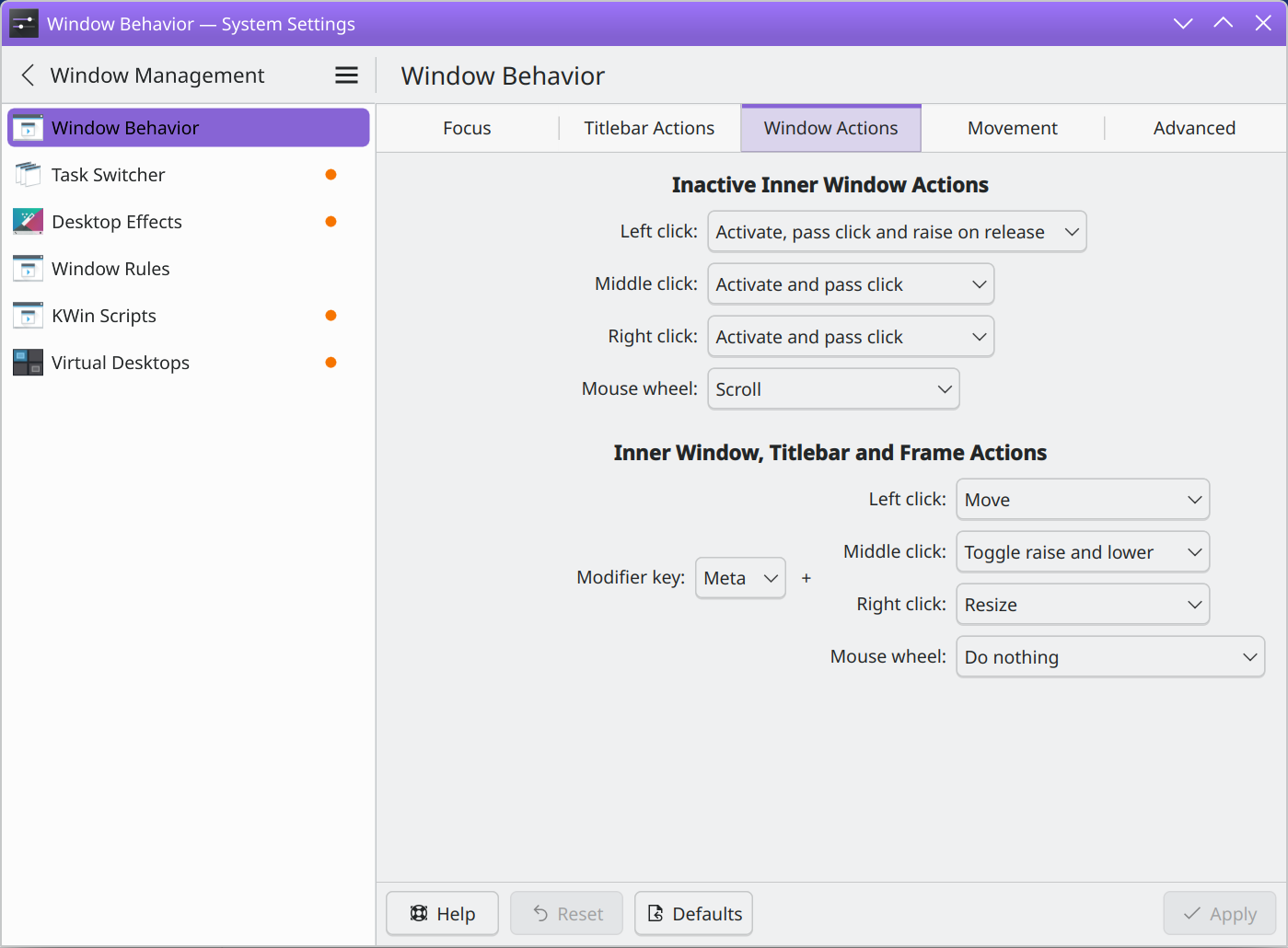Open the Movement tab
Image resolution: width=1288 pixels, height=948 pixels.
(1012, 128)
